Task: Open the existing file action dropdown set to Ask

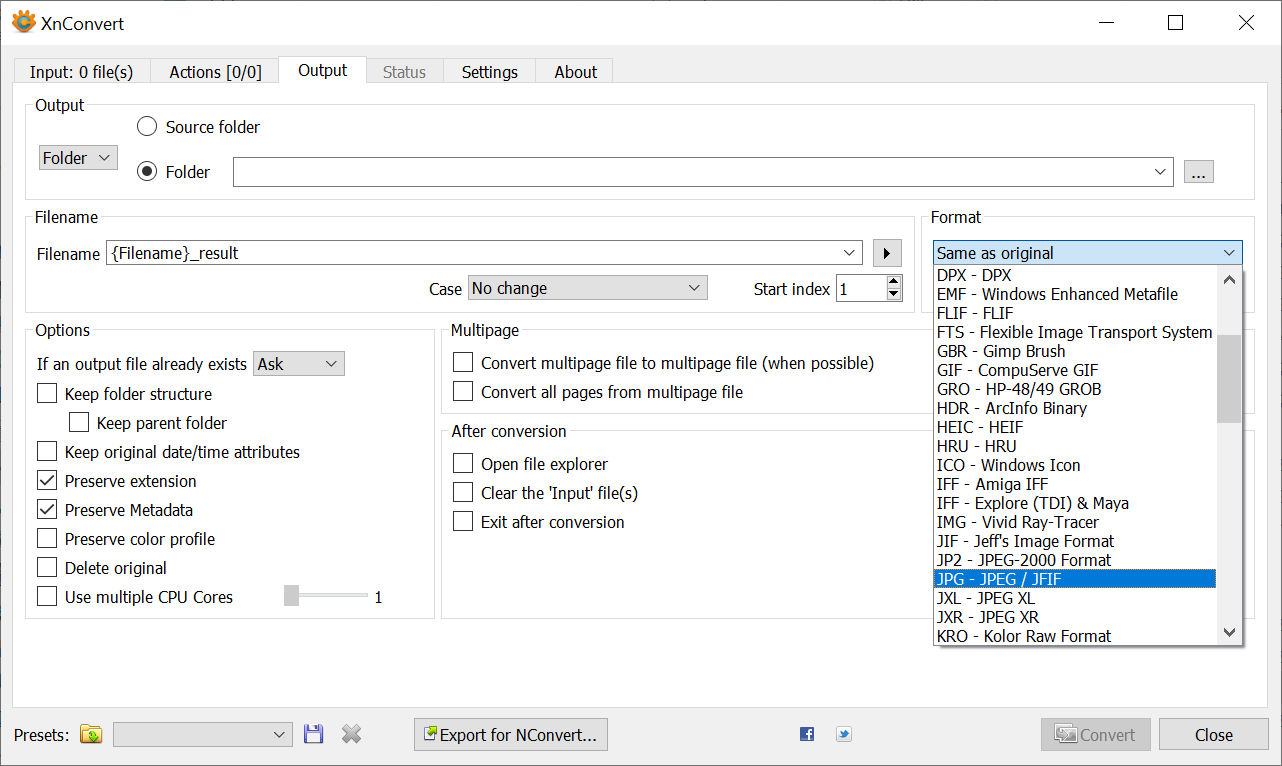Action: (299, 364)
